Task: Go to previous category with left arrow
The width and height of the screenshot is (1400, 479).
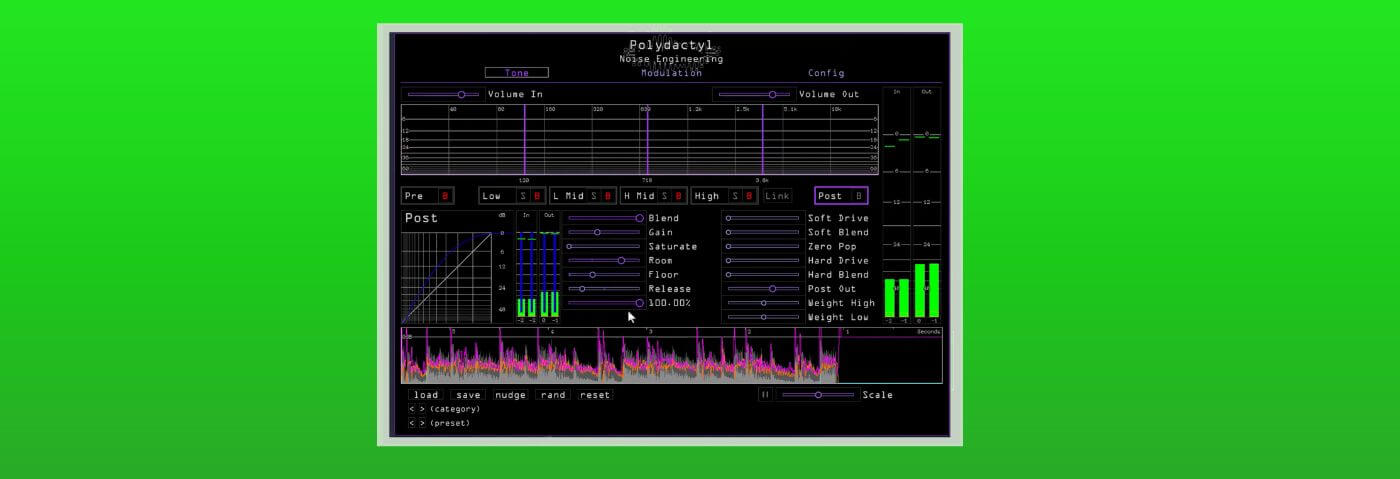Action: tap(412, 409)
